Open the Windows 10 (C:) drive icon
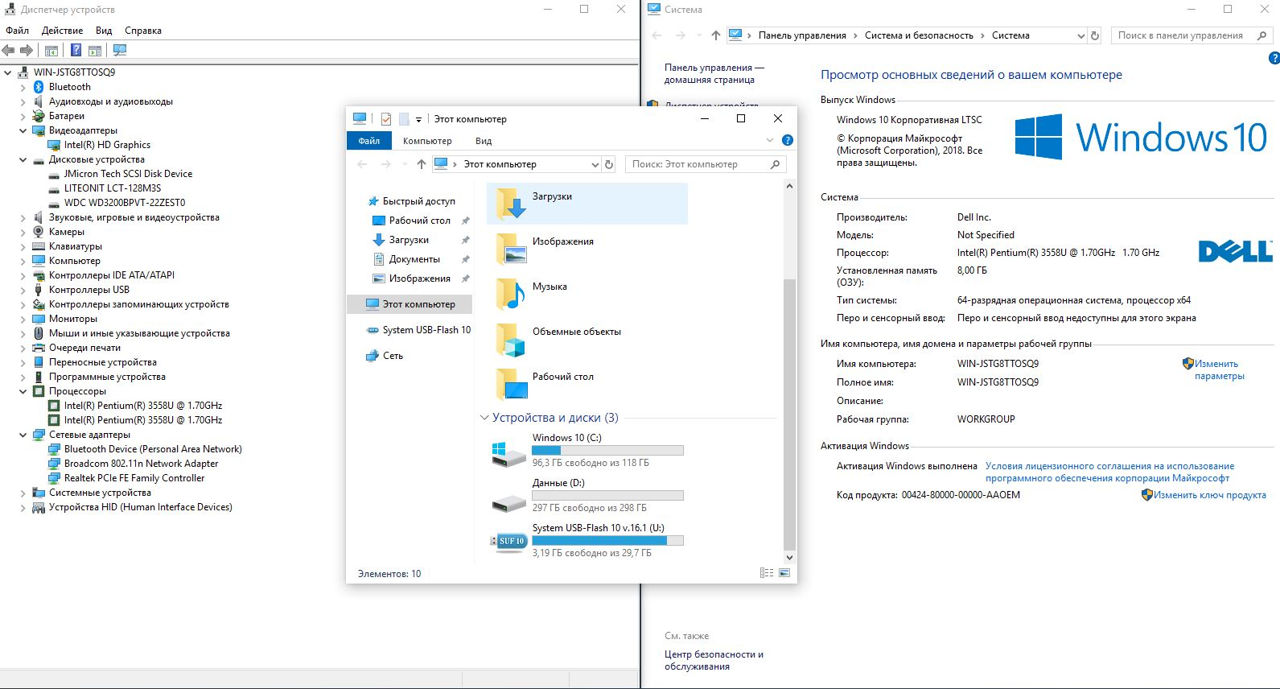1280x689 pixels. [x=509, y=453]
